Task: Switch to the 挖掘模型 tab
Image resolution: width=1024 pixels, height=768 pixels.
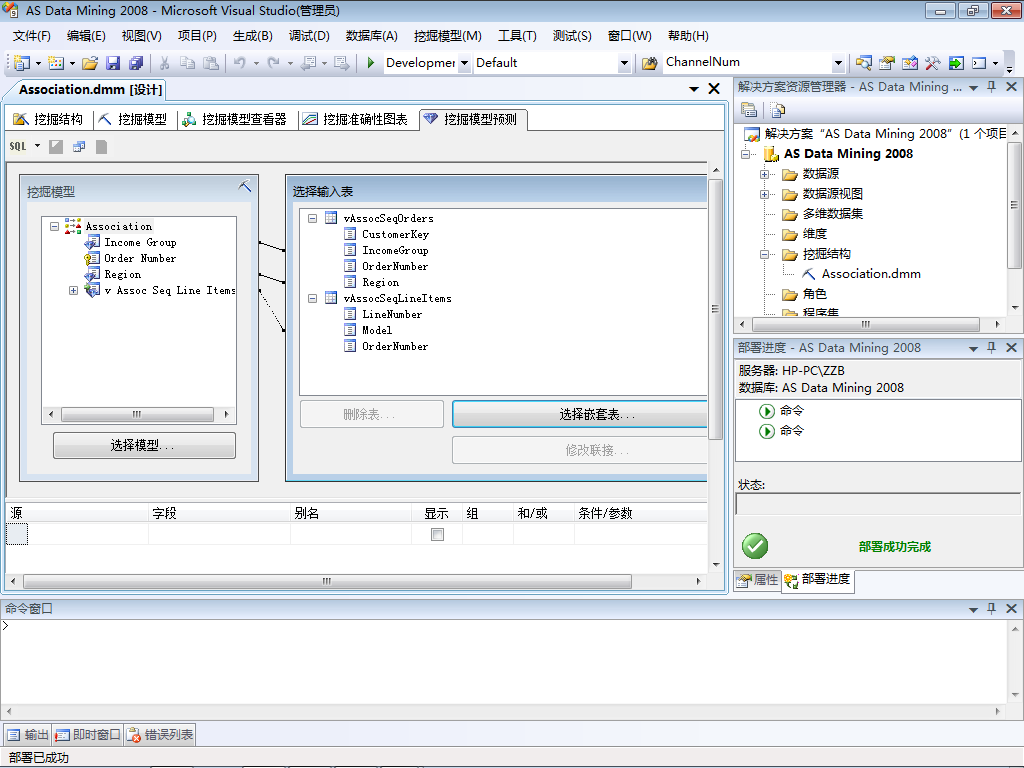Action: coord(133,120)
